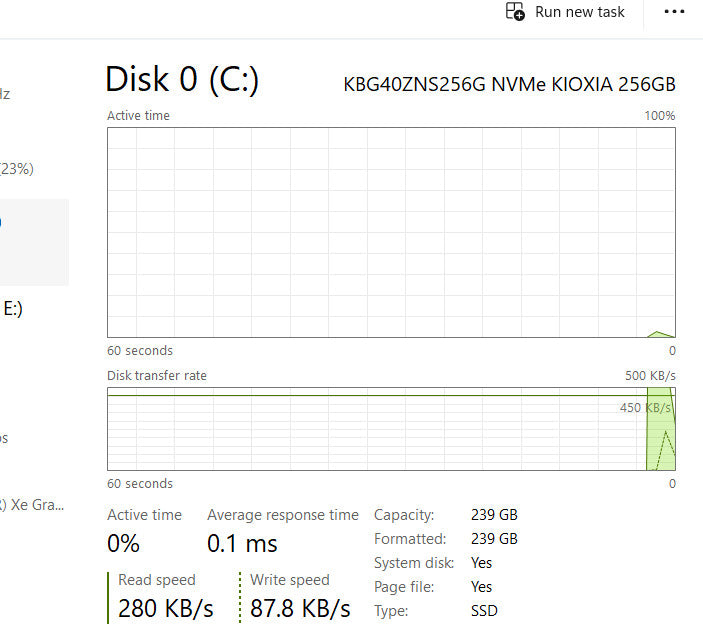Image resolution: width=703 pixels, height=642 pixels.
Task: Select the highlighted Disk 0 sidebar entry
Action: (x=34, y=242)
